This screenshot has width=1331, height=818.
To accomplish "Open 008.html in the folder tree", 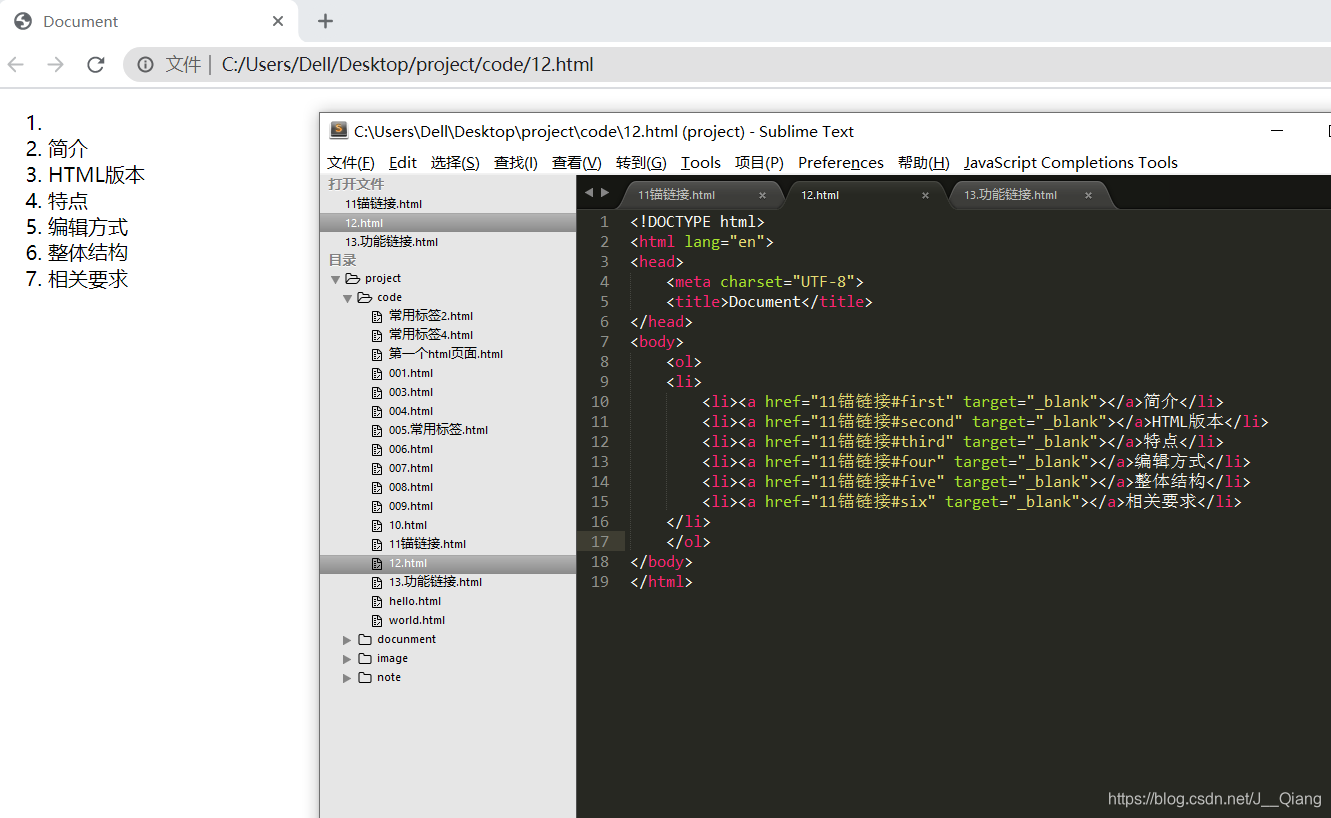I will [x=411, y=487].
